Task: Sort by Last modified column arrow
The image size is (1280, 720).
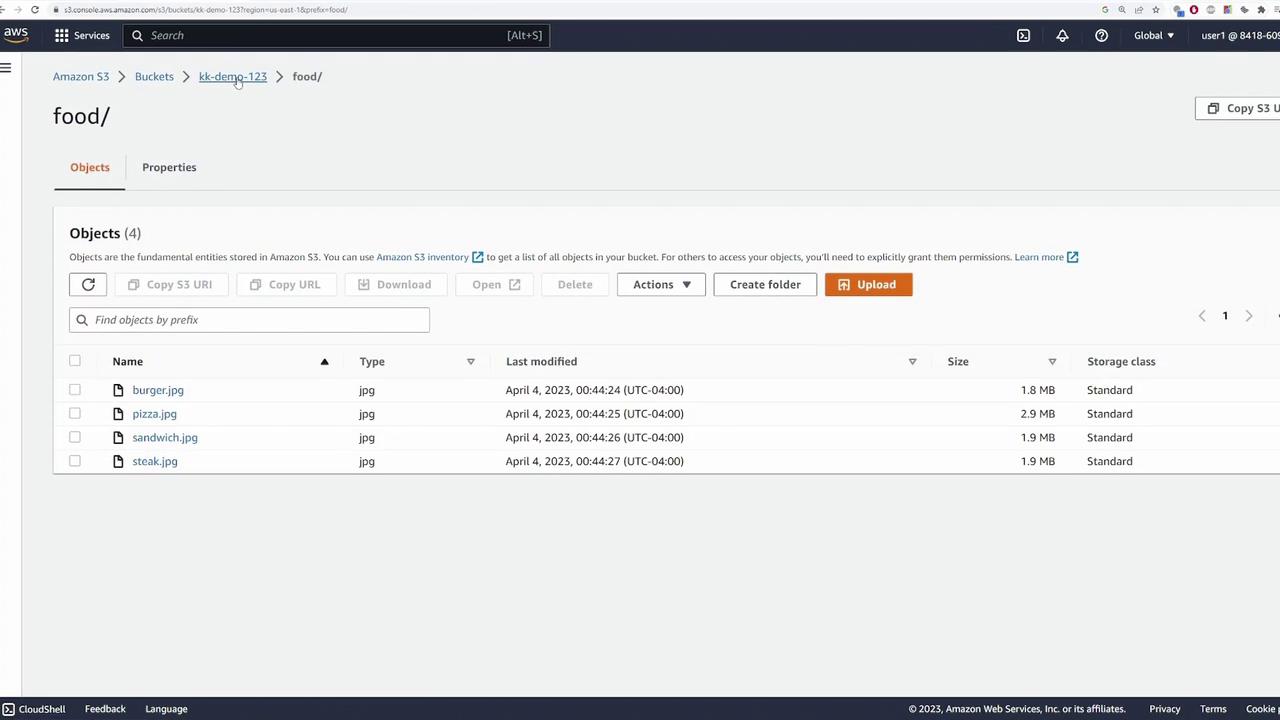Action: click(x=912, y=361)
